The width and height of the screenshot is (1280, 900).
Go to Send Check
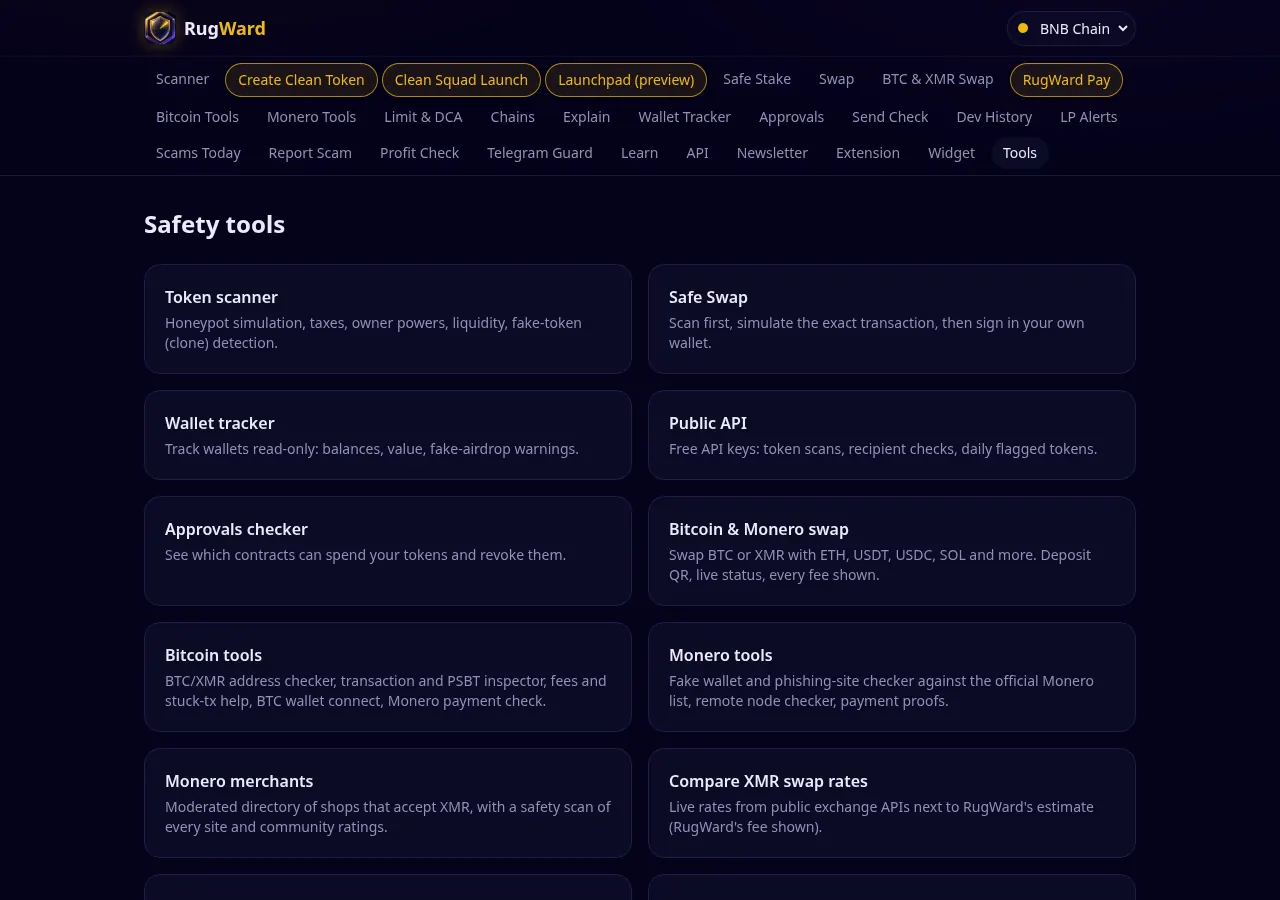click(x=890, y=117)
